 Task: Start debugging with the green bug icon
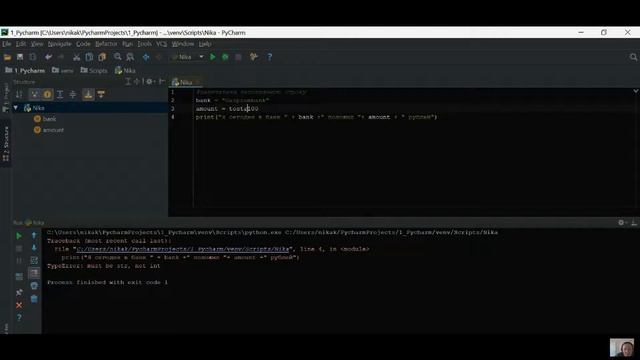(x=225, y=57)
